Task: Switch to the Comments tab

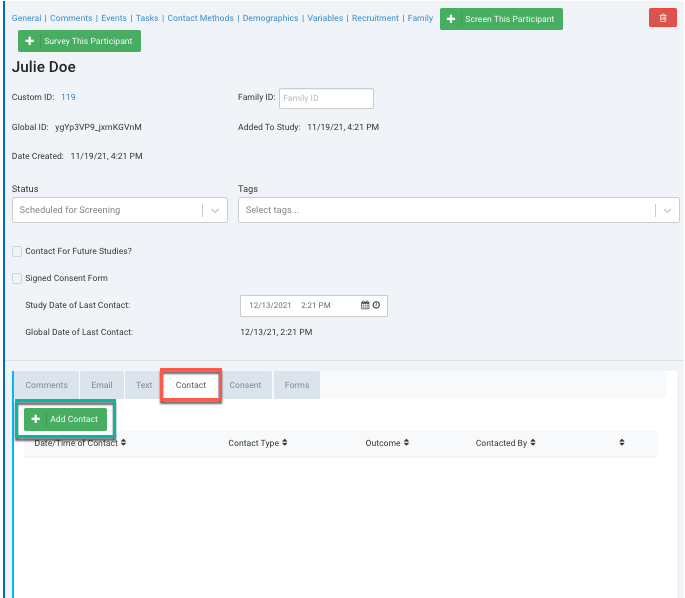Action: pyautogui.click(x=47, y=385)
